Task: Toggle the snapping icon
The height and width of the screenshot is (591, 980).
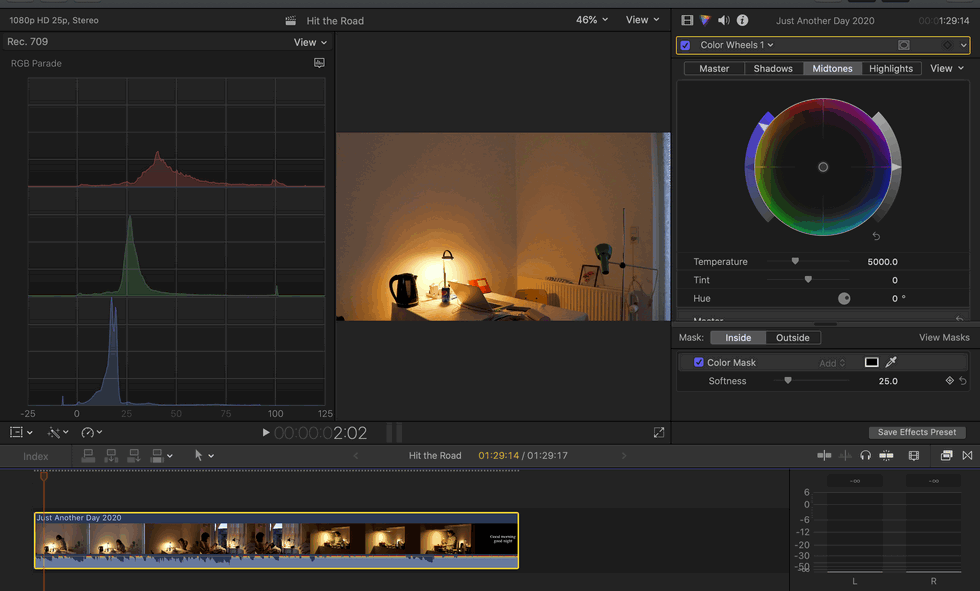Action: (886, 455)
